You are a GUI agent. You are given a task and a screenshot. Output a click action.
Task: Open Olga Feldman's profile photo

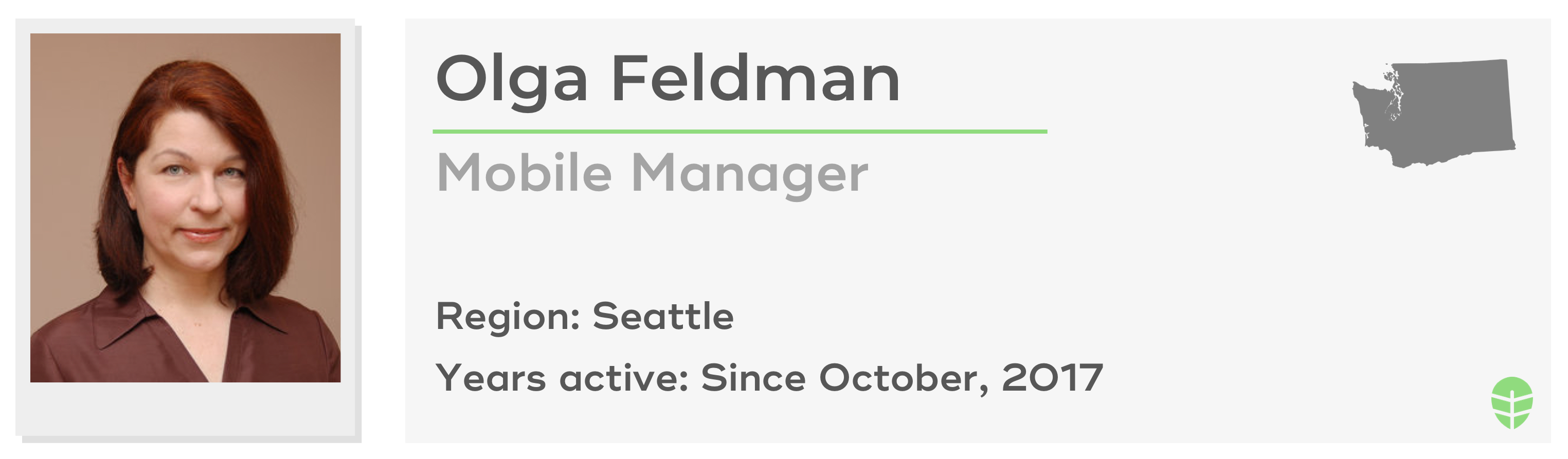(x=186, y=208)
